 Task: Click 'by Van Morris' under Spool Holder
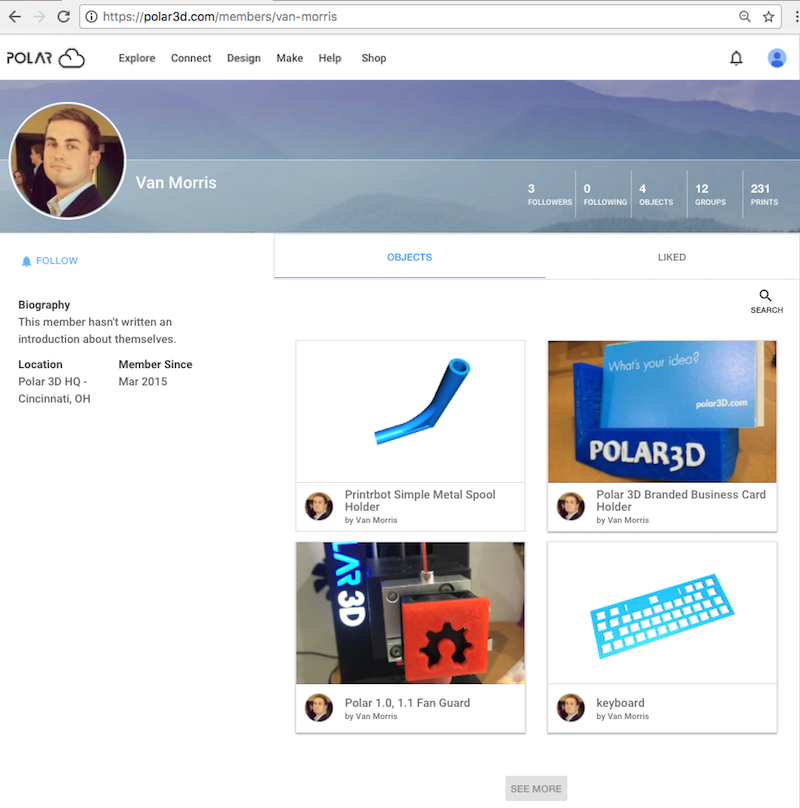371,520
